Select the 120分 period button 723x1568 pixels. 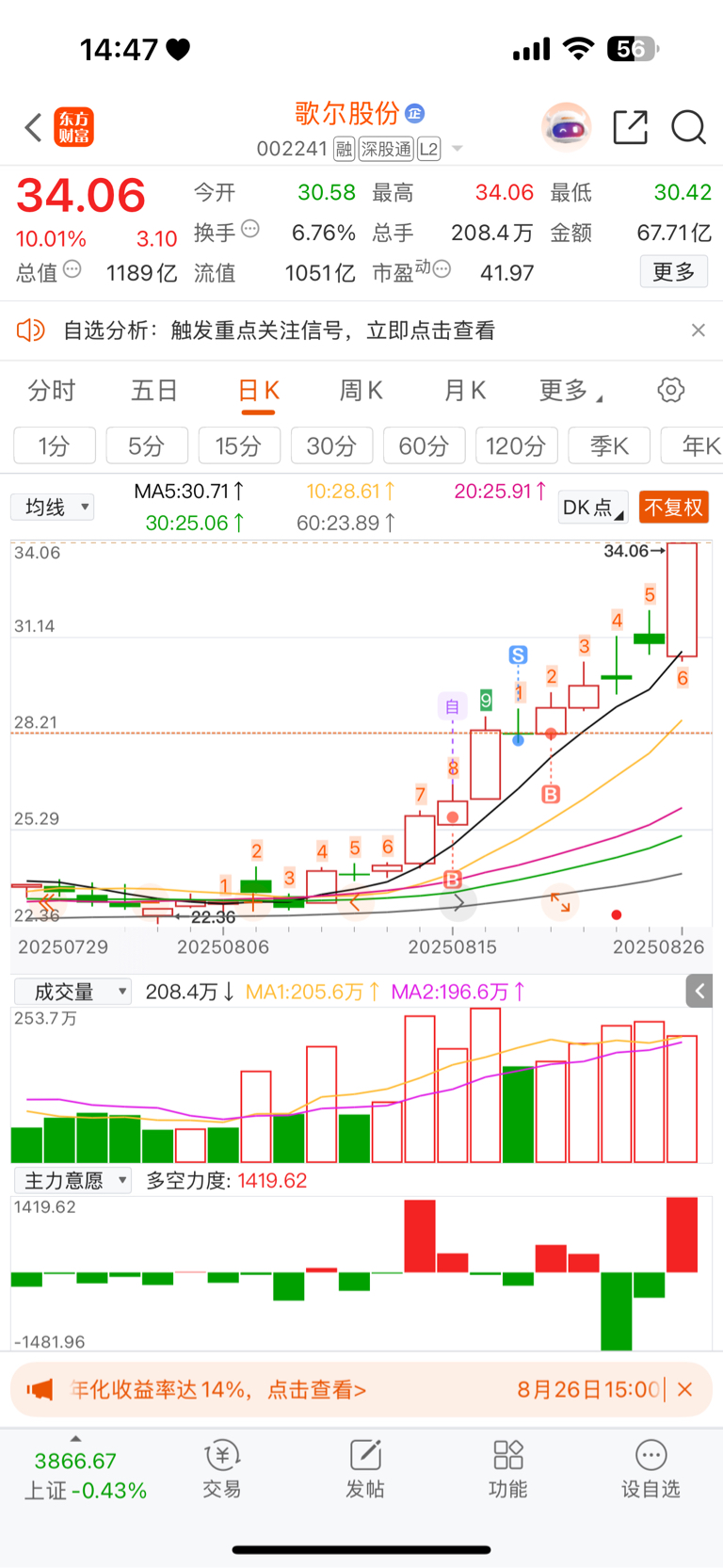[x=517, y=445]
